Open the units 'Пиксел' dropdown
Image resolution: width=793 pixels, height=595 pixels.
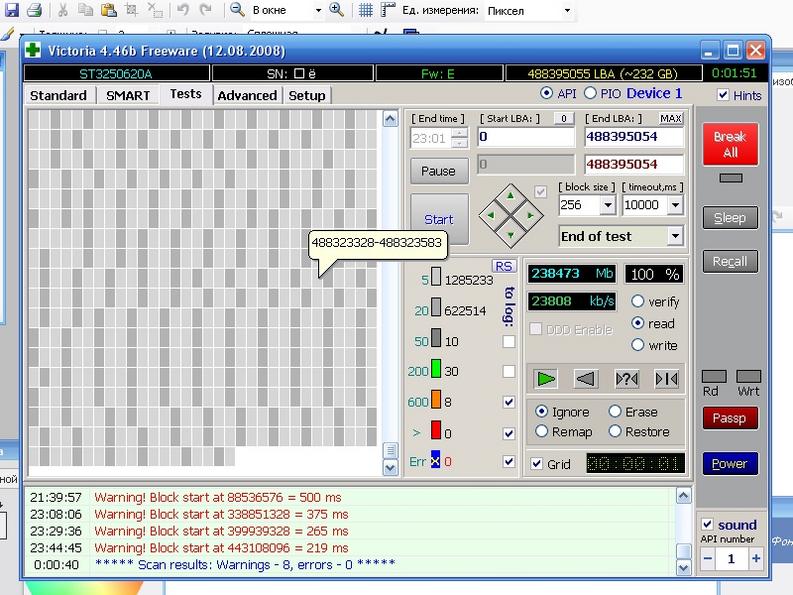[567, 11]
